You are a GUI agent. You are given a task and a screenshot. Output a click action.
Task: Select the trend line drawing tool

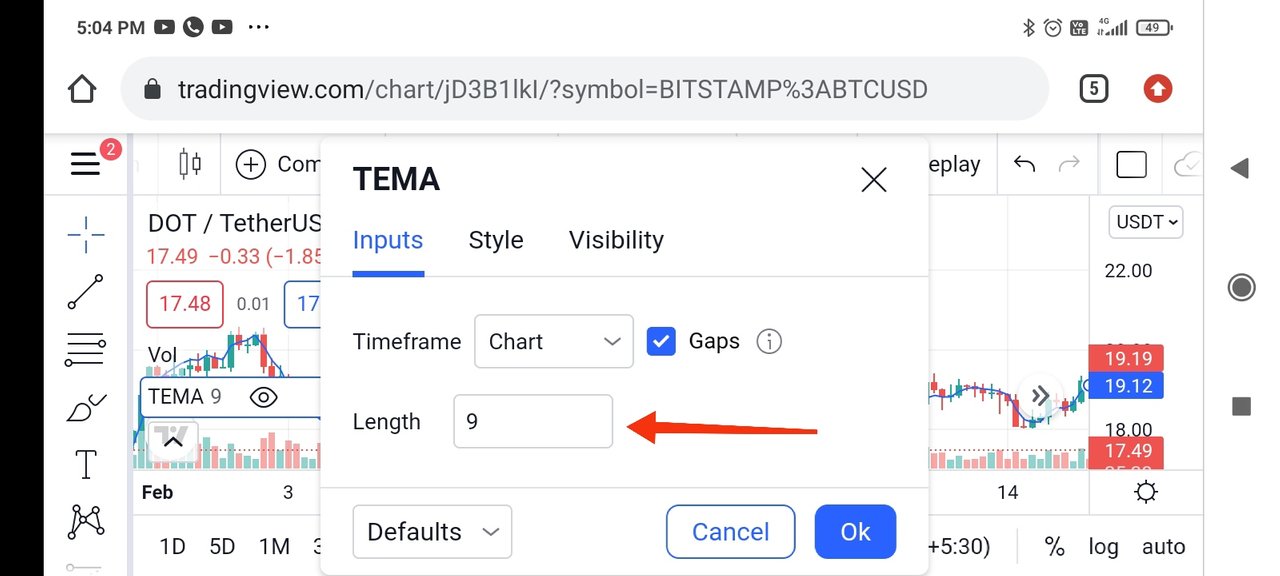(x=86, y=291)
